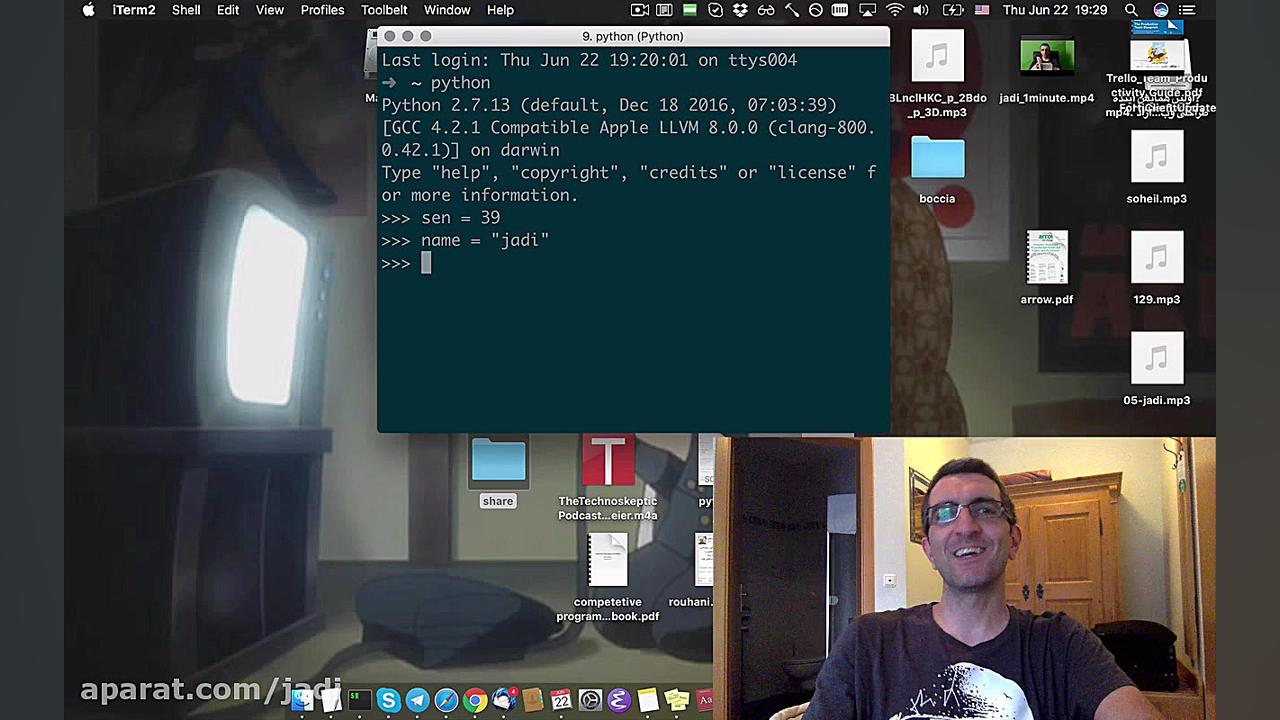
Task: Open the Apple menu
Action: (88, 10)
